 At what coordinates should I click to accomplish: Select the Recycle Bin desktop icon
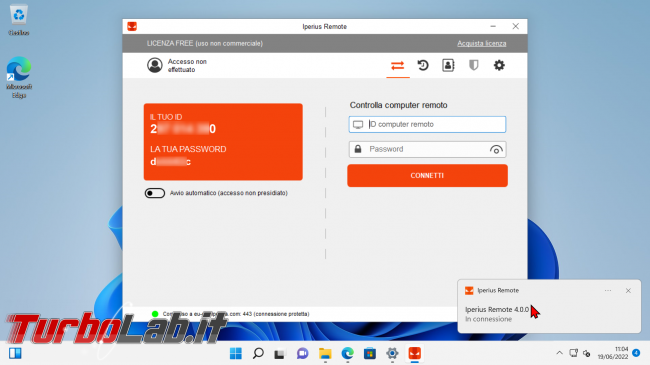click(19, 20)
